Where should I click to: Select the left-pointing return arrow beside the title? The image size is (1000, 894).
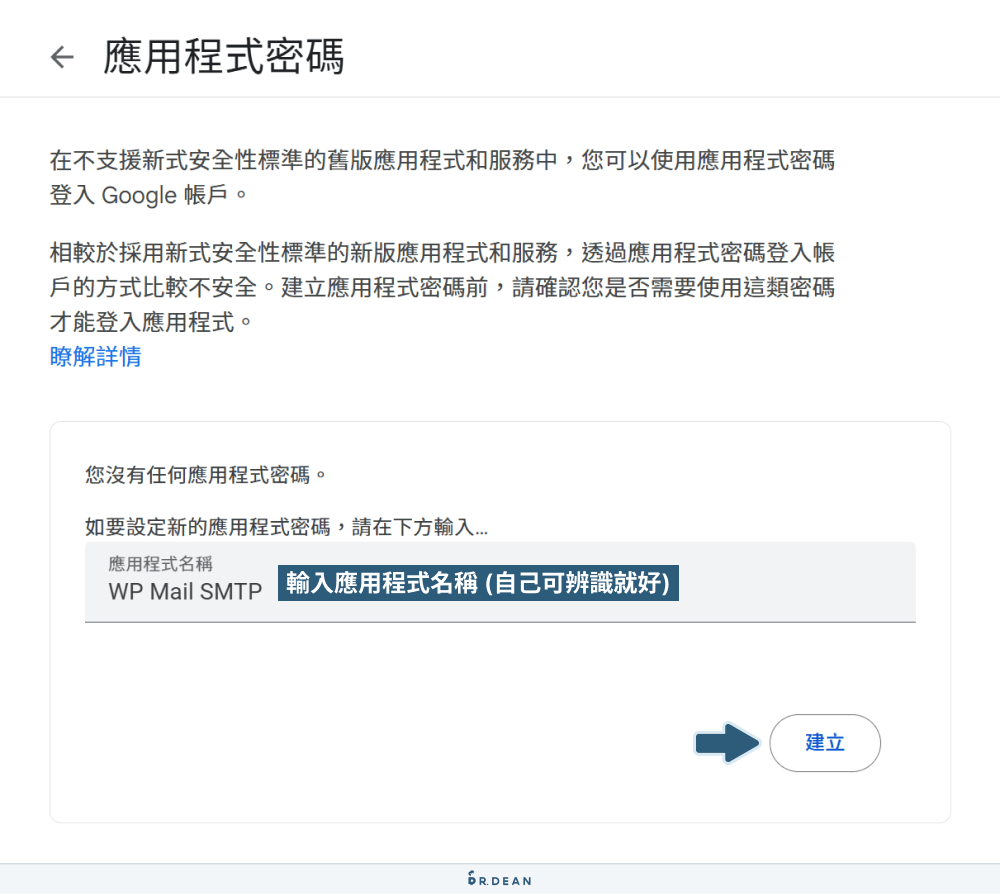coord(62,57)
